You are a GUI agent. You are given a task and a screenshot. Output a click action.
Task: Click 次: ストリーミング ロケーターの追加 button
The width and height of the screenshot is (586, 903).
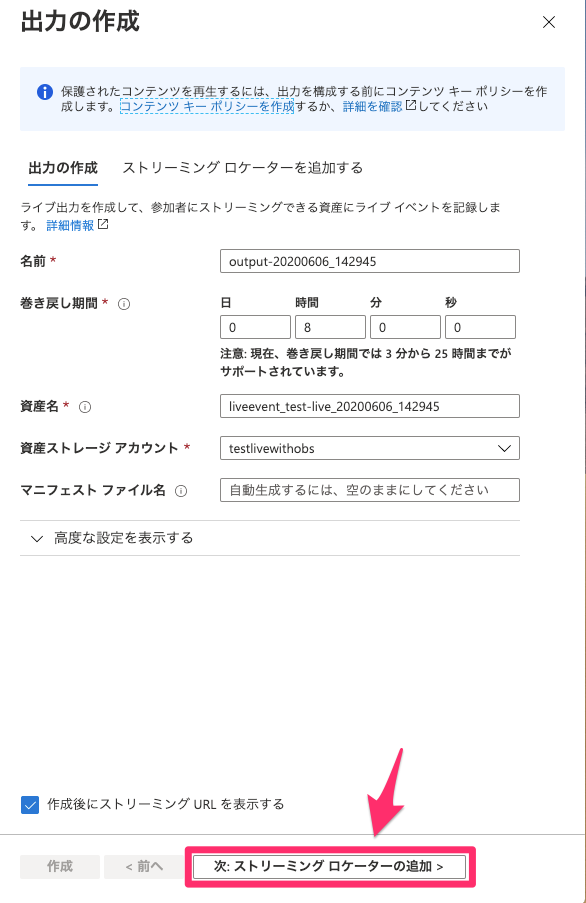[x=329, y=866]
